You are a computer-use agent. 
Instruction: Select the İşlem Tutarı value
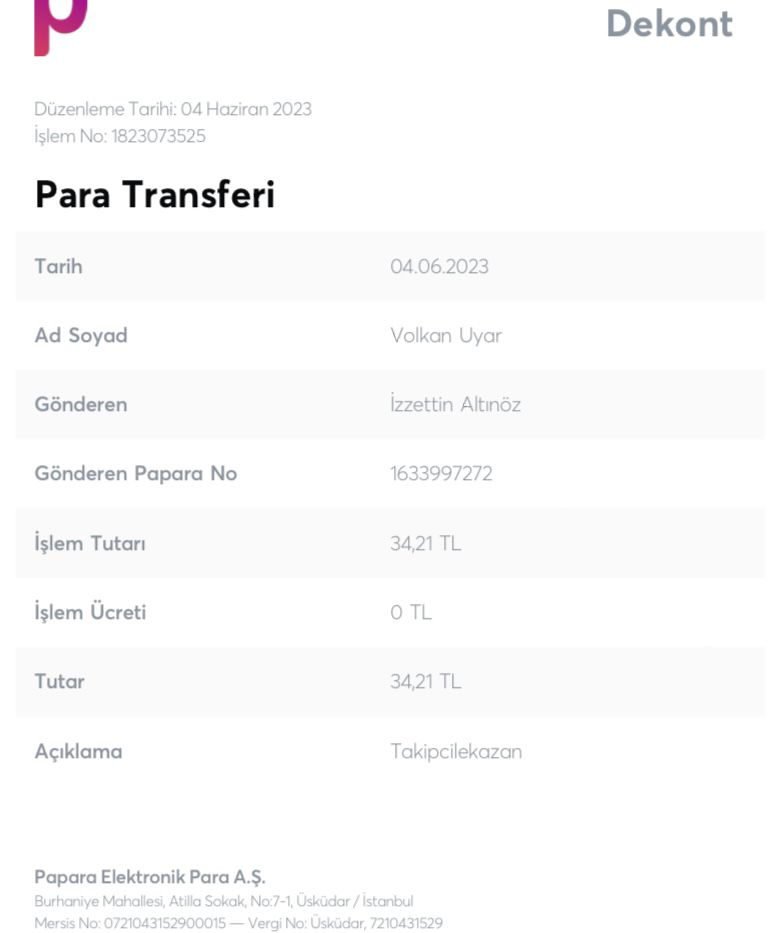point(426,543)
